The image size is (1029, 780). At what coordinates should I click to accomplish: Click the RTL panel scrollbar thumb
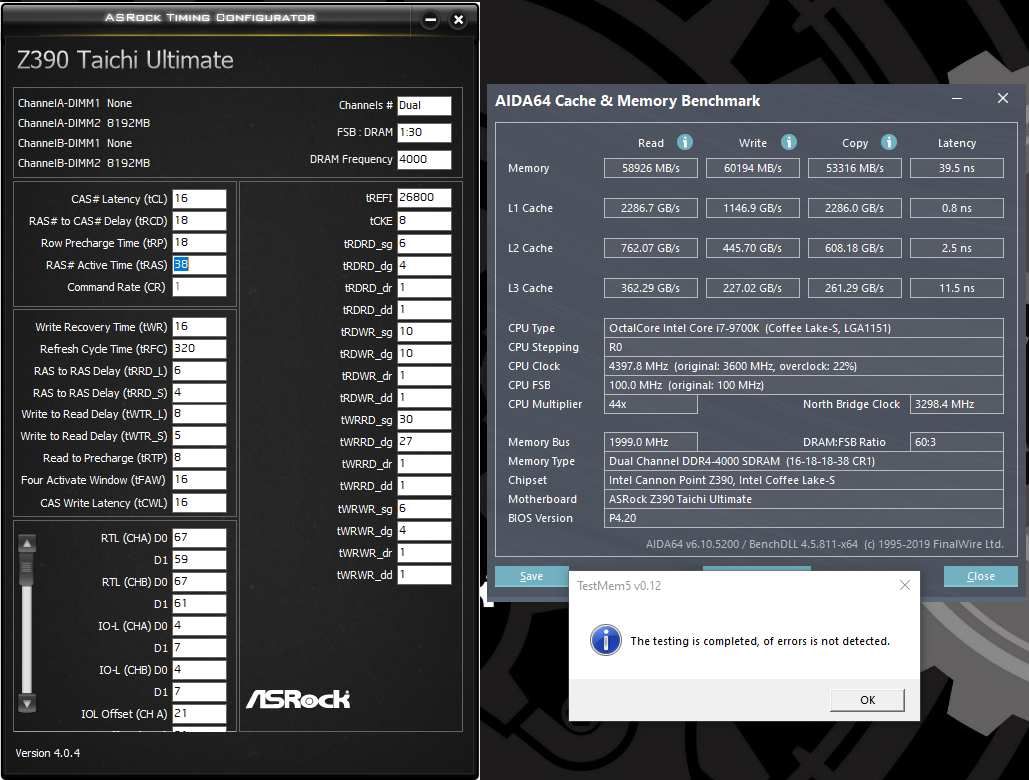[27, 569]
